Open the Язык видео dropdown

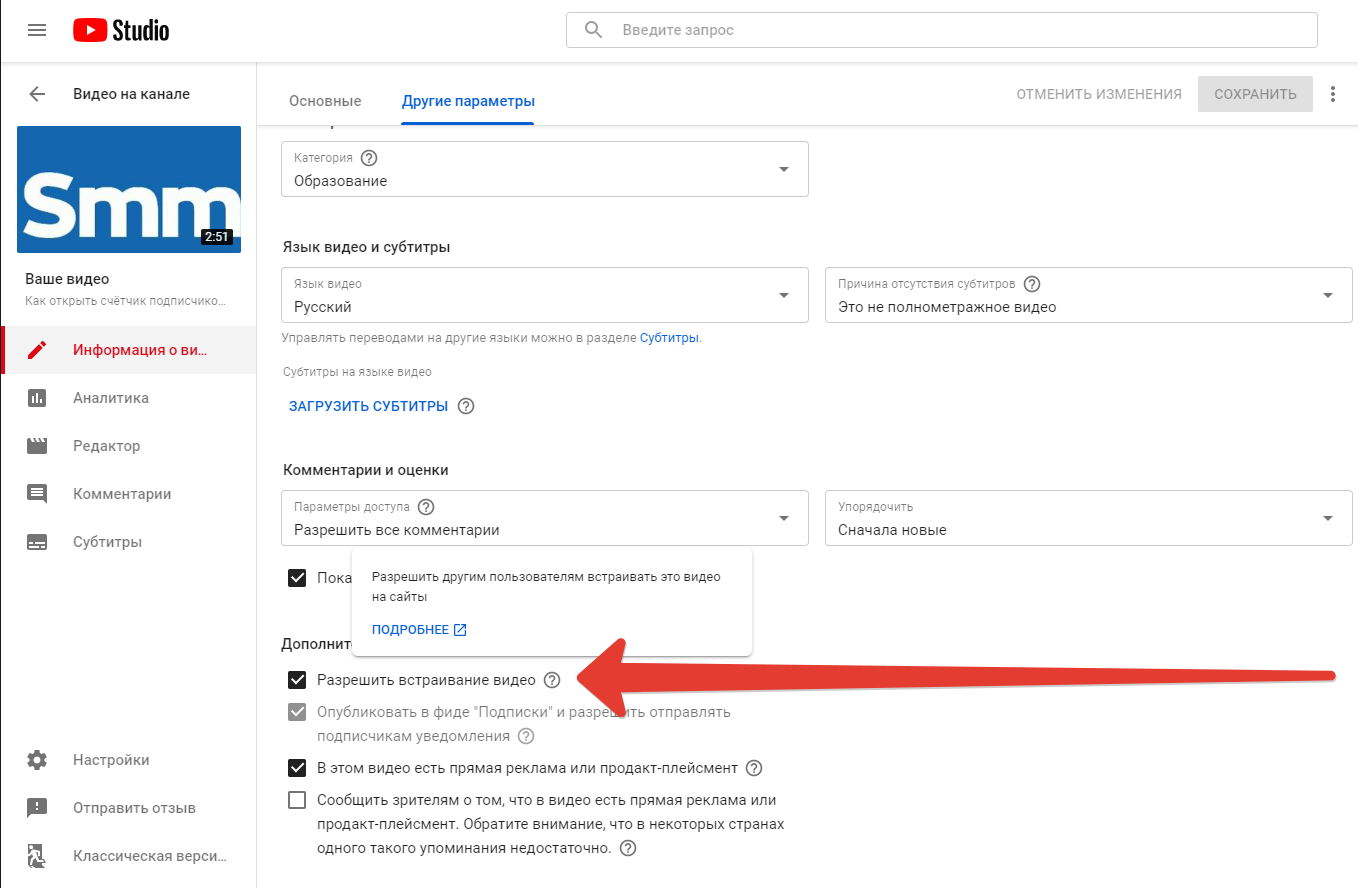pyautogui.click(x=545, y=295)
